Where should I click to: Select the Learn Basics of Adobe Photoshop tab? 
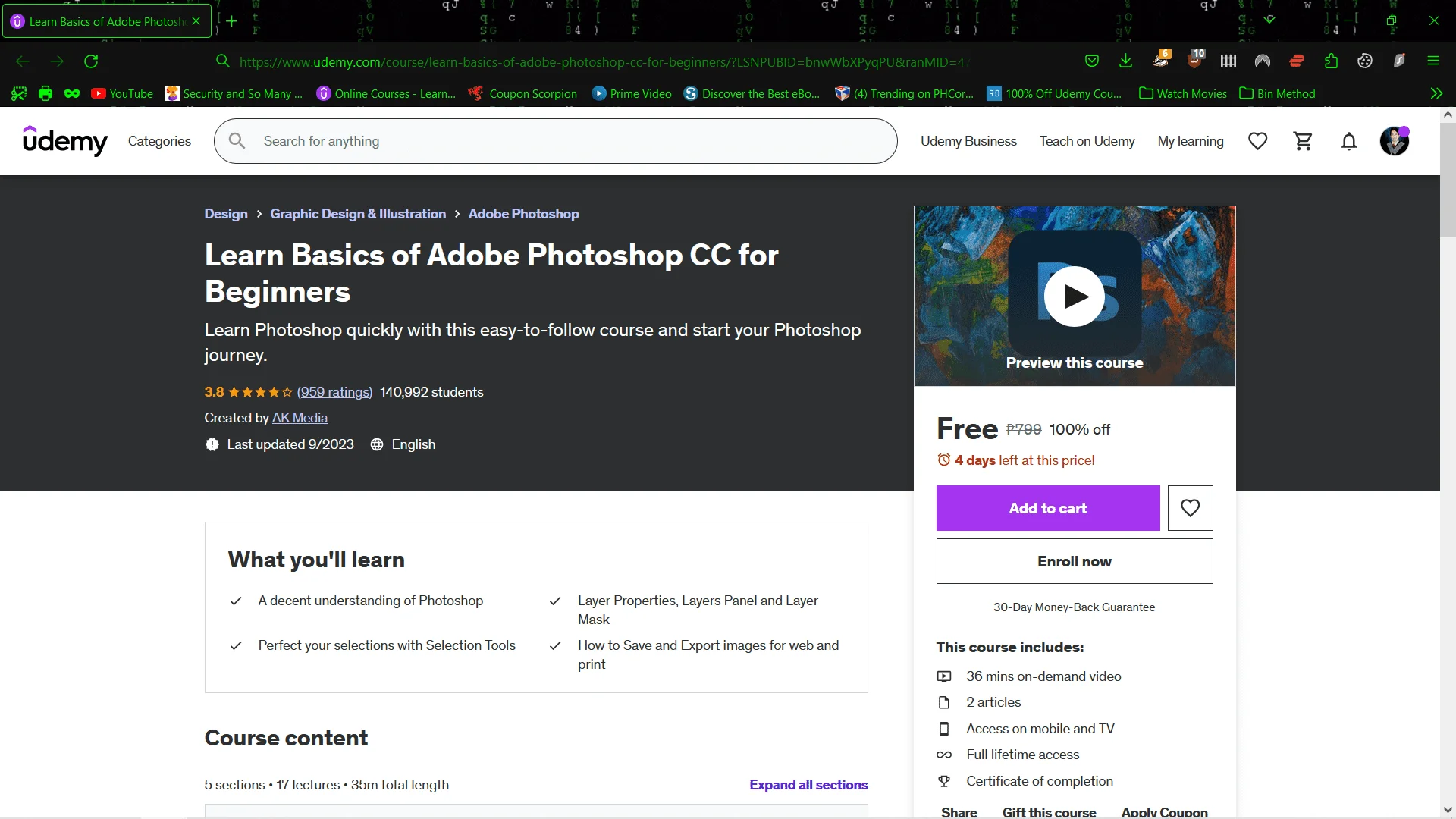pos(106,21)
